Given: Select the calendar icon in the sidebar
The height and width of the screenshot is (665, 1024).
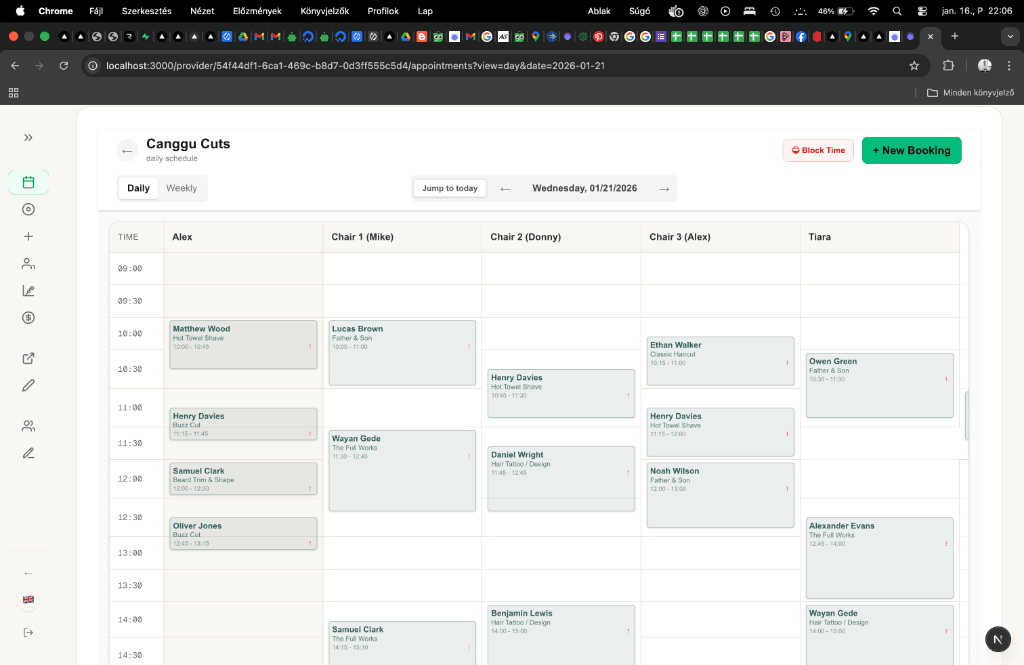Looking at the screenshot, I should tap(28, 182).
